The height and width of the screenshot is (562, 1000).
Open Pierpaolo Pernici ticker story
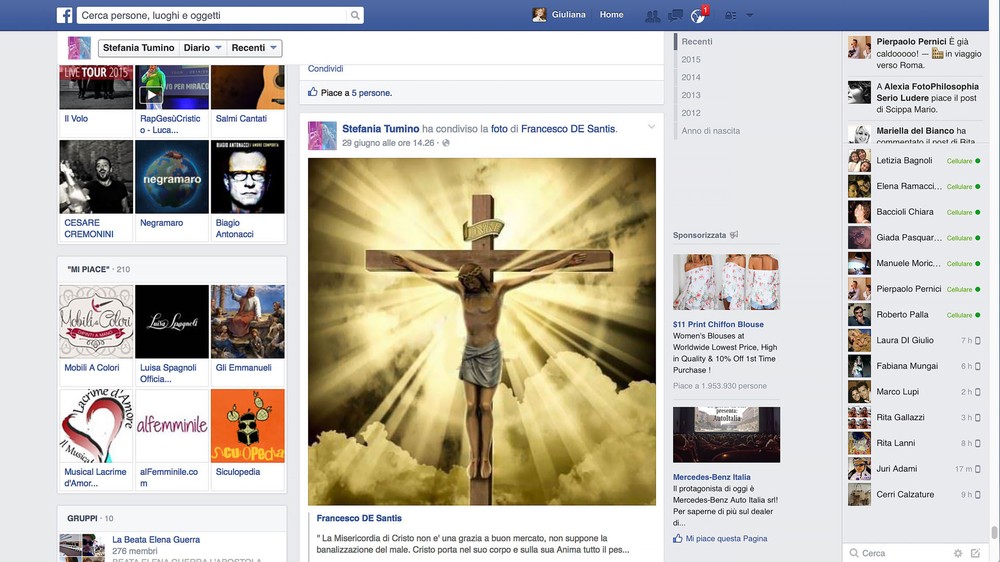[x=915, y=53]
